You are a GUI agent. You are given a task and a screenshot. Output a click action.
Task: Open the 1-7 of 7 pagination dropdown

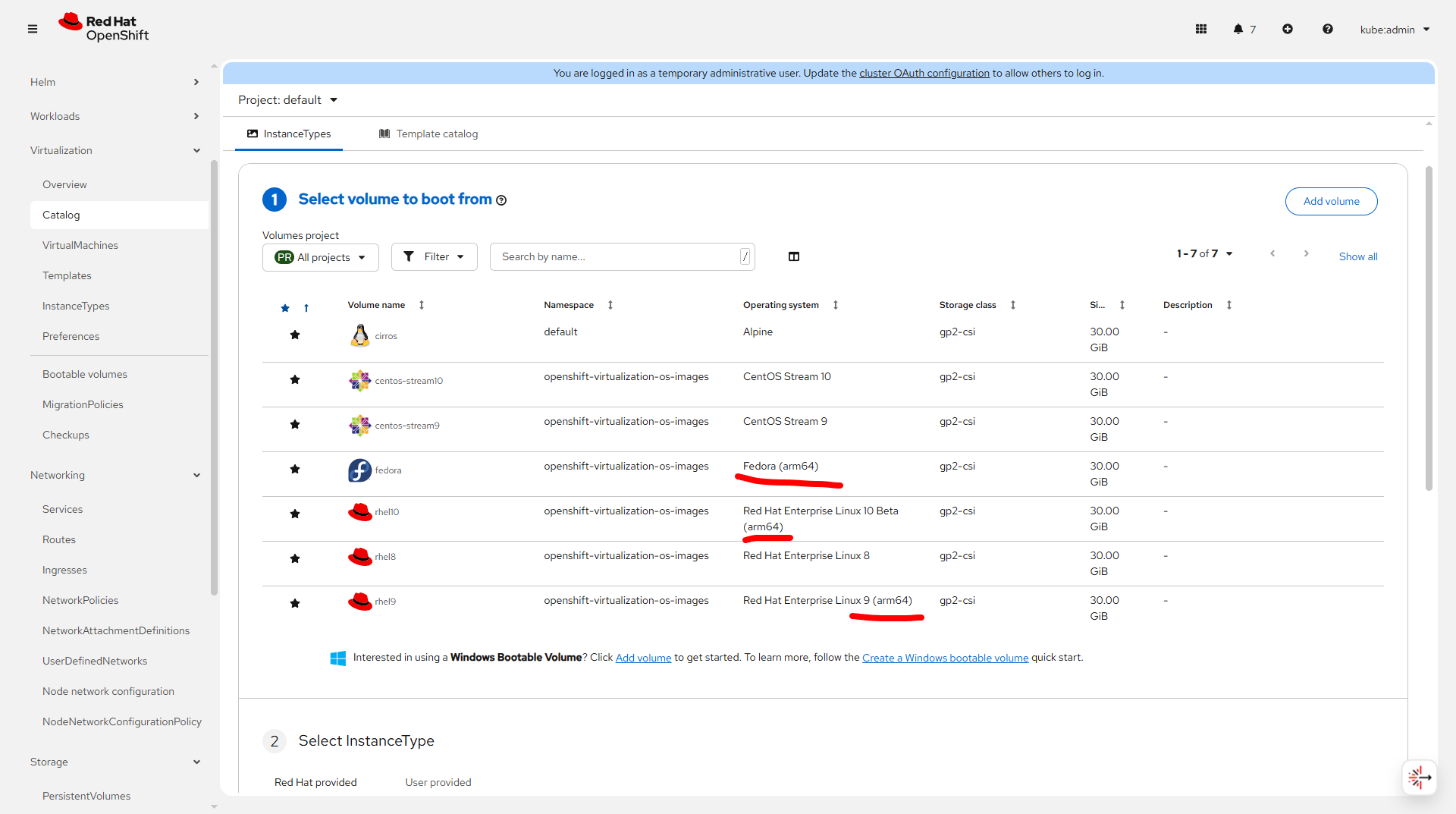(x=1205, y=254)
